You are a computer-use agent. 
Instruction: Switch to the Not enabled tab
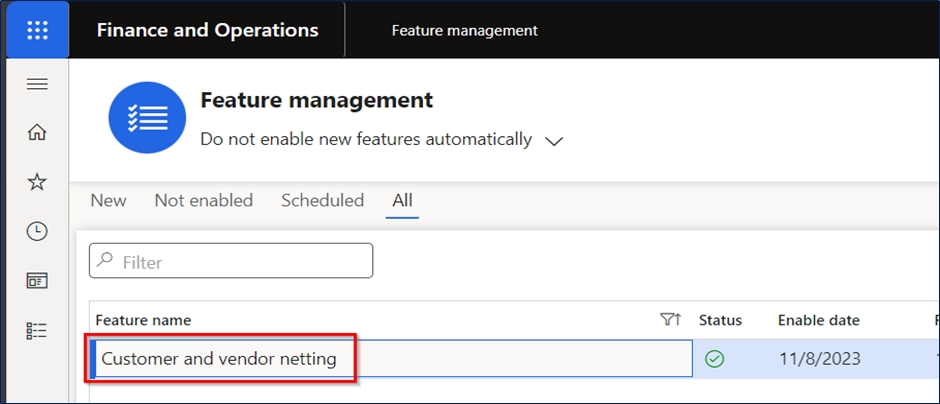coord(204,200)
